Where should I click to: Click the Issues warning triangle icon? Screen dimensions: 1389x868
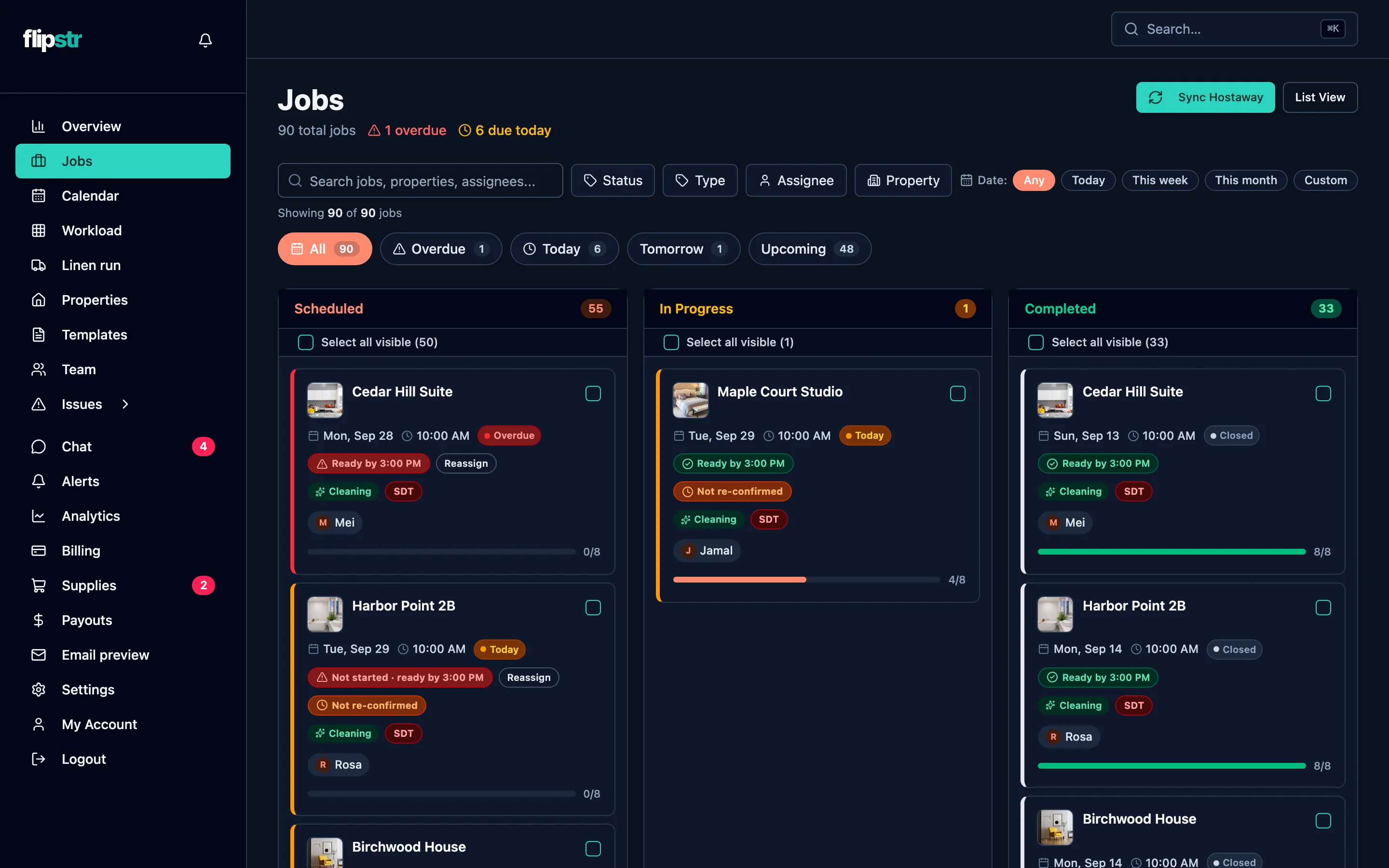point(39,404)
